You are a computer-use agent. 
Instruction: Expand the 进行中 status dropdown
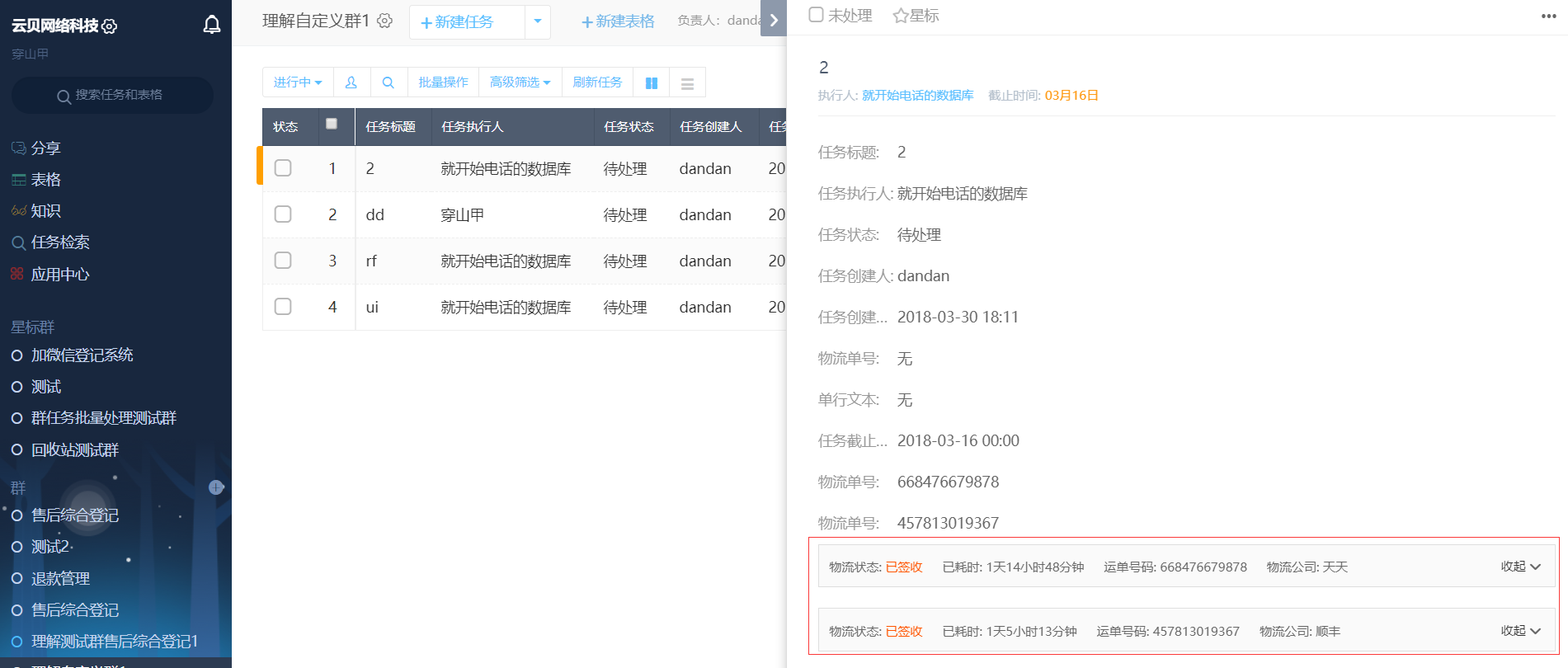click(x=297, y=82)
